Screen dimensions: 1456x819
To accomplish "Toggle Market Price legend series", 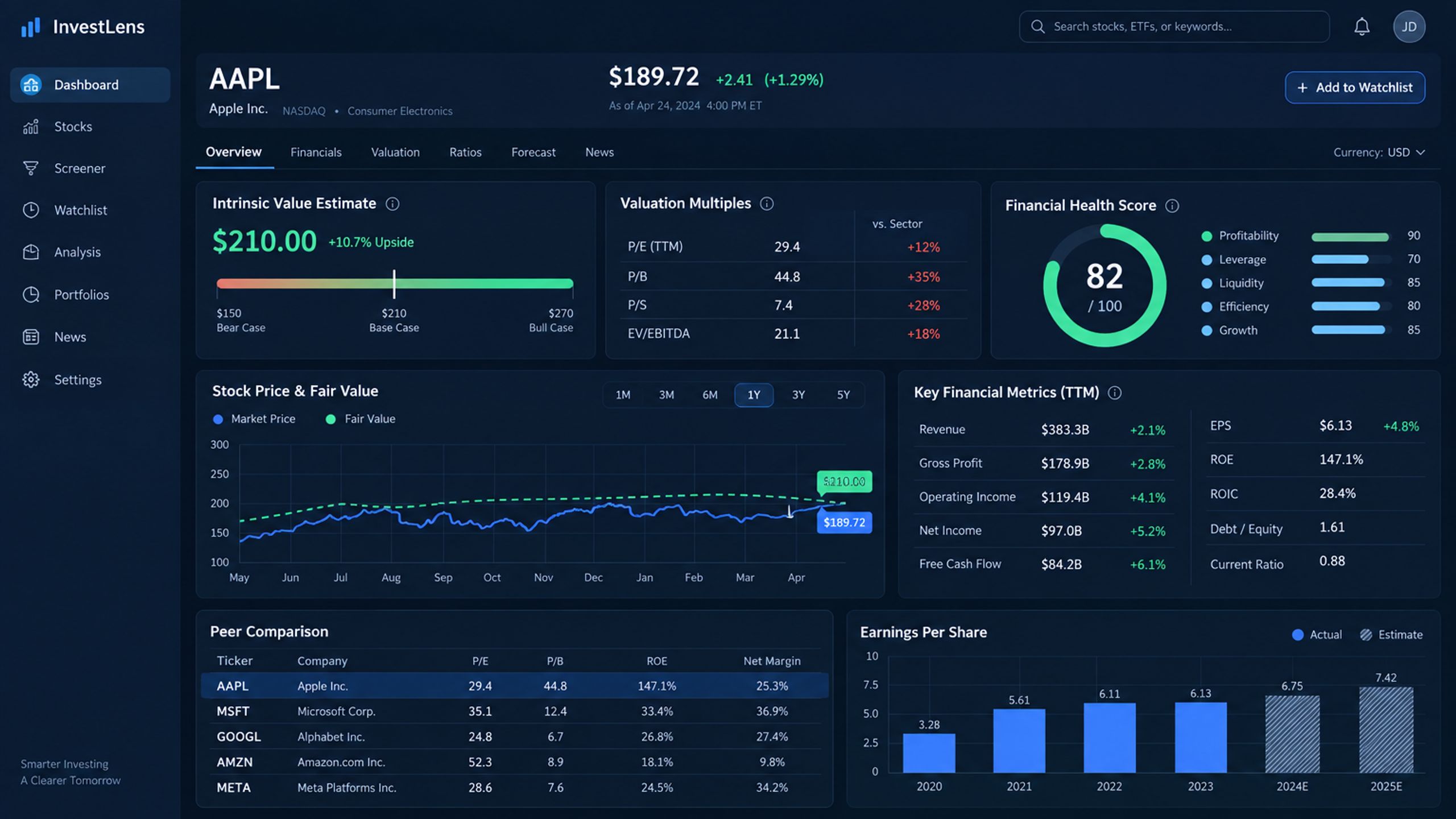I will point(254,419).
